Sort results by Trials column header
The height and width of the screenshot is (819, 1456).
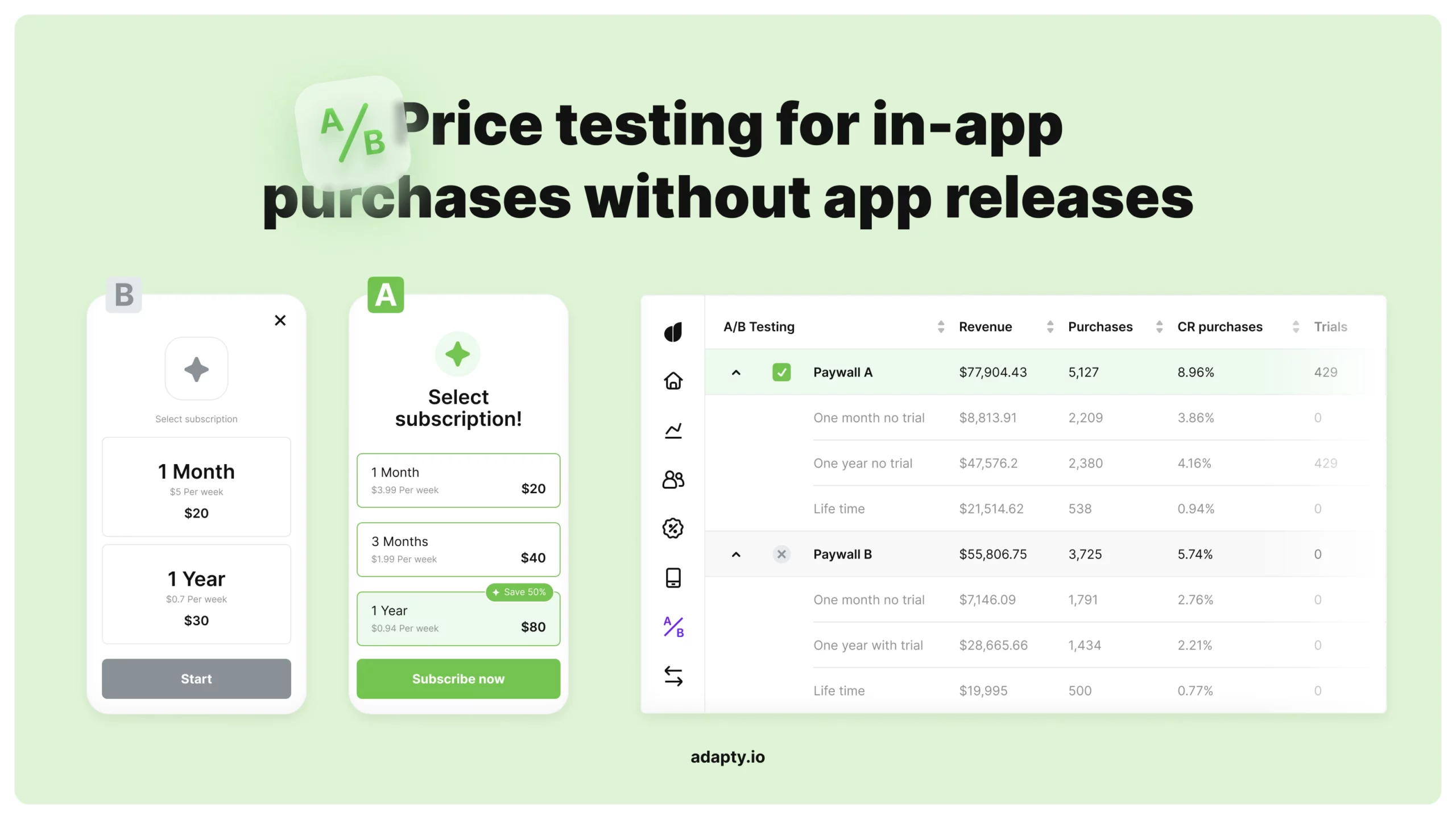pyautogui.click(x=1330, y=326)
